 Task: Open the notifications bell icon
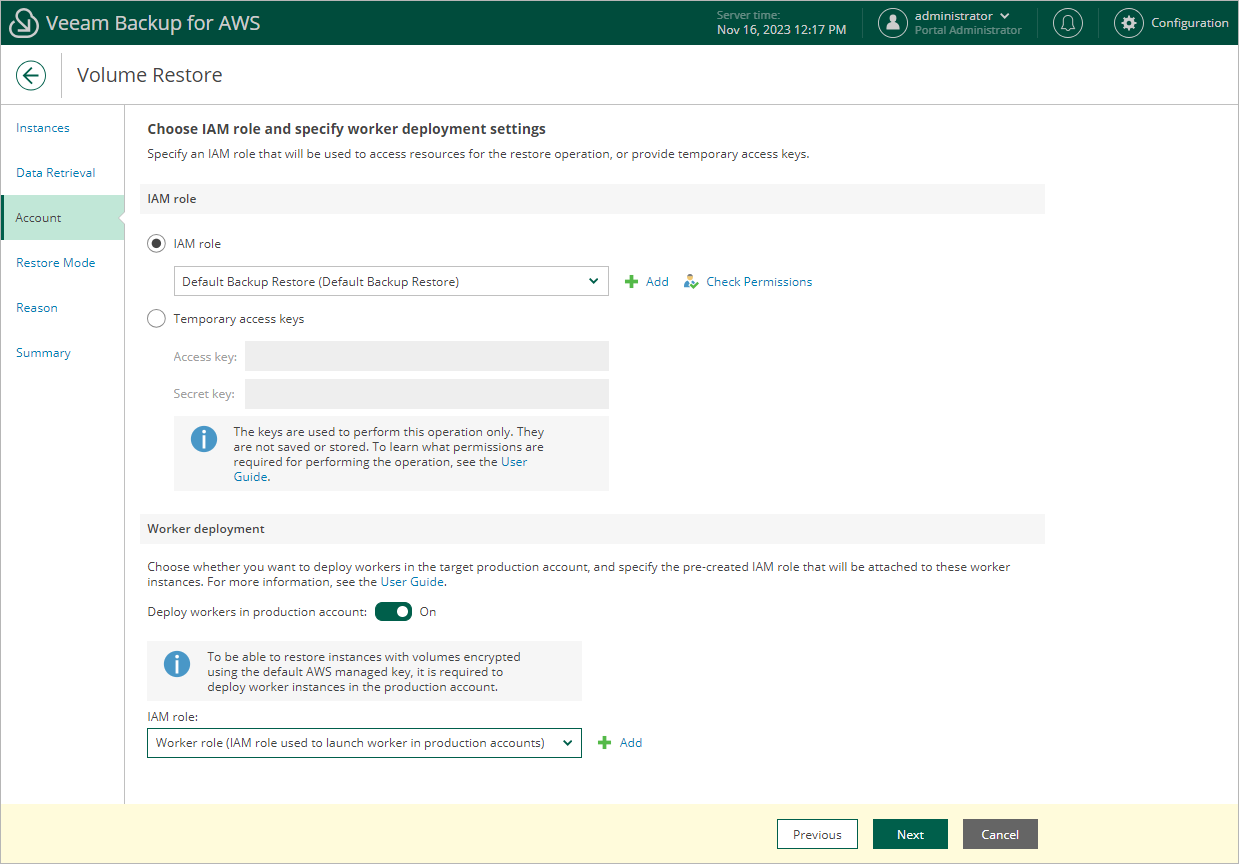point(1068,23)
